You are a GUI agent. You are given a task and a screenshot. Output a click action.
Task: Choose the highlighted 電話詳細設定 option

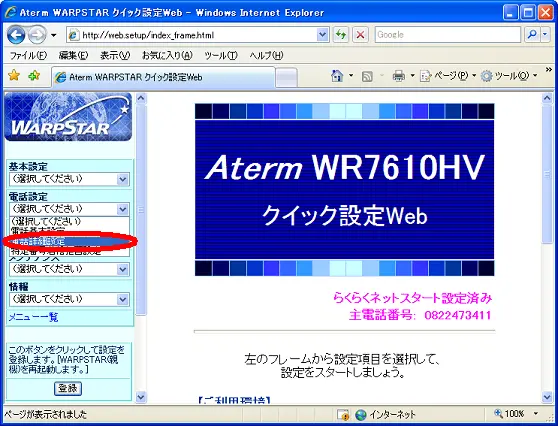[69, 241]
